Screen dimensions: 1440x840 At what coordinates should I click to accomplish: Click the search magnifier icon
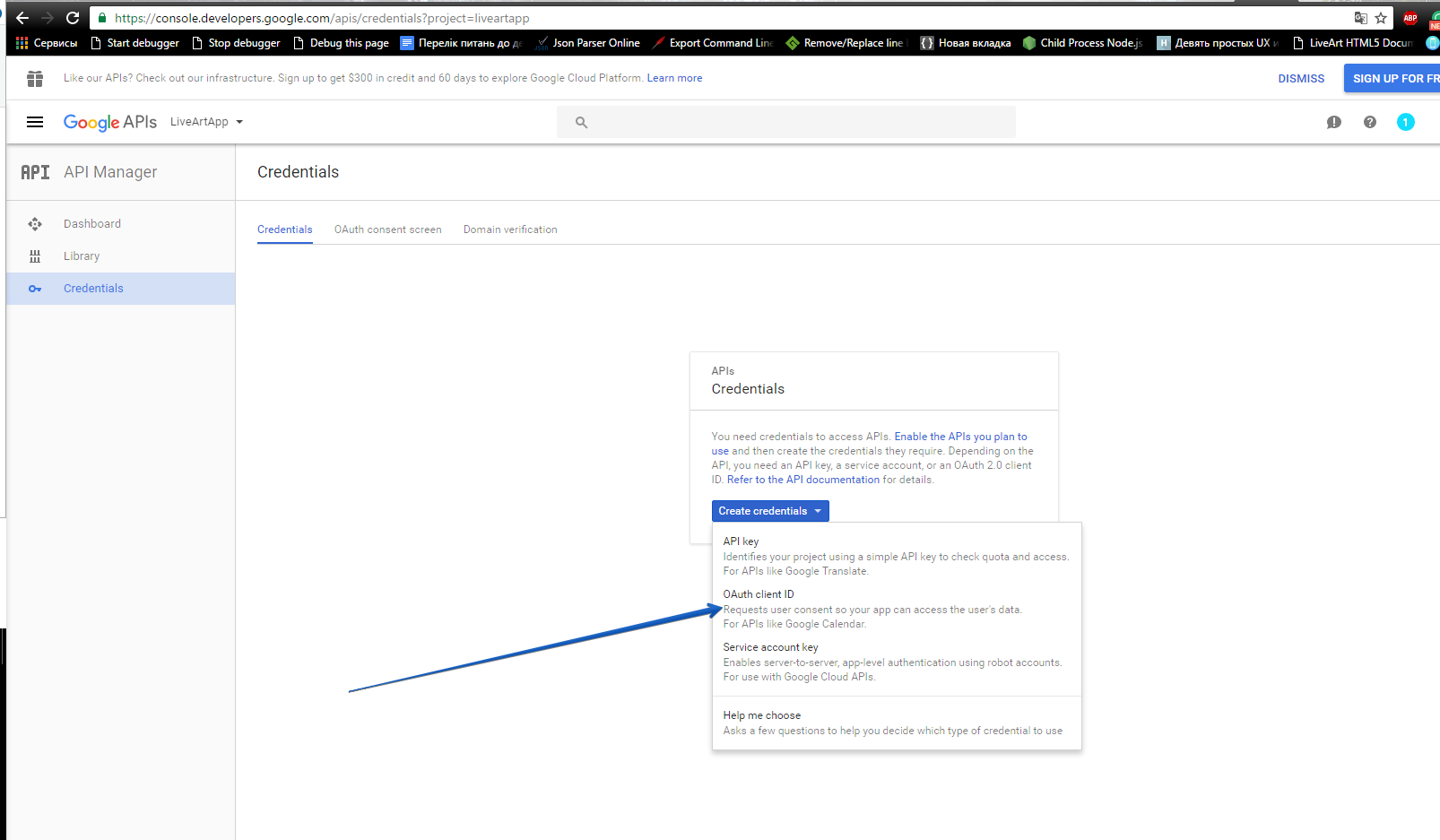tap(581, 122)
